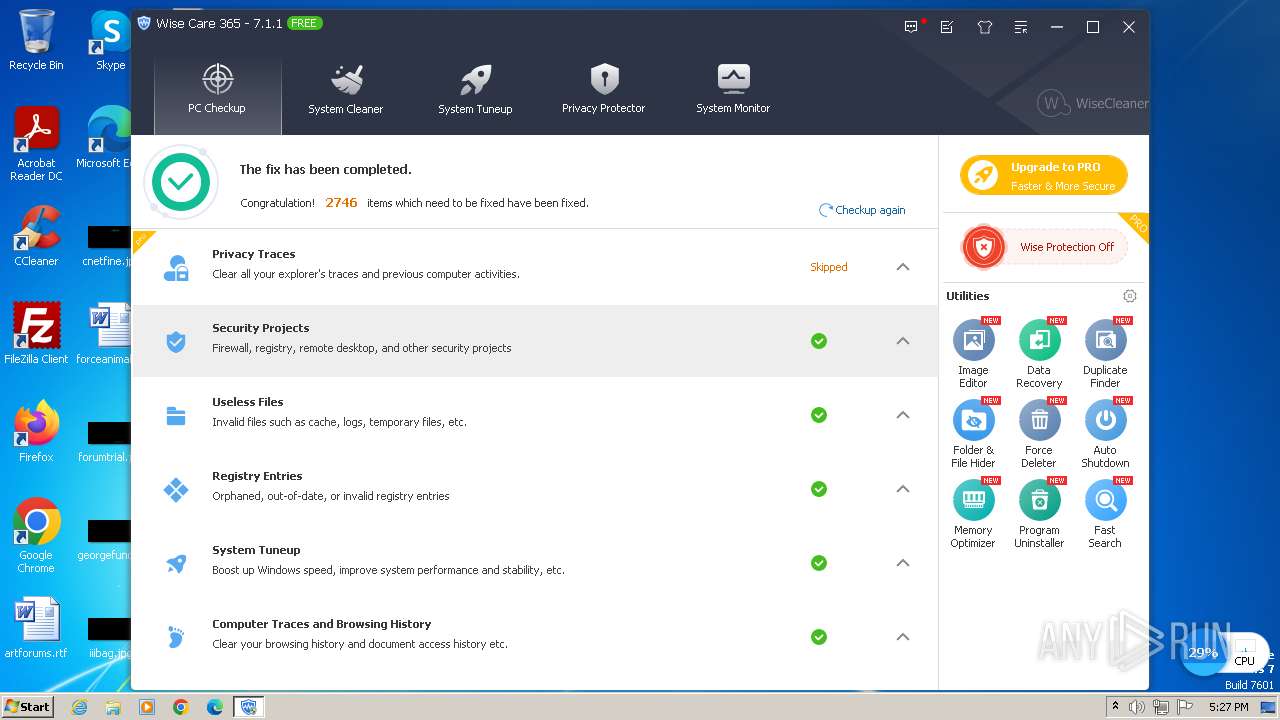Image resolution: width=1280 pixels, height=720 pixels.
Task: Open the Duplicate Finder utility
Action: 1105,354
